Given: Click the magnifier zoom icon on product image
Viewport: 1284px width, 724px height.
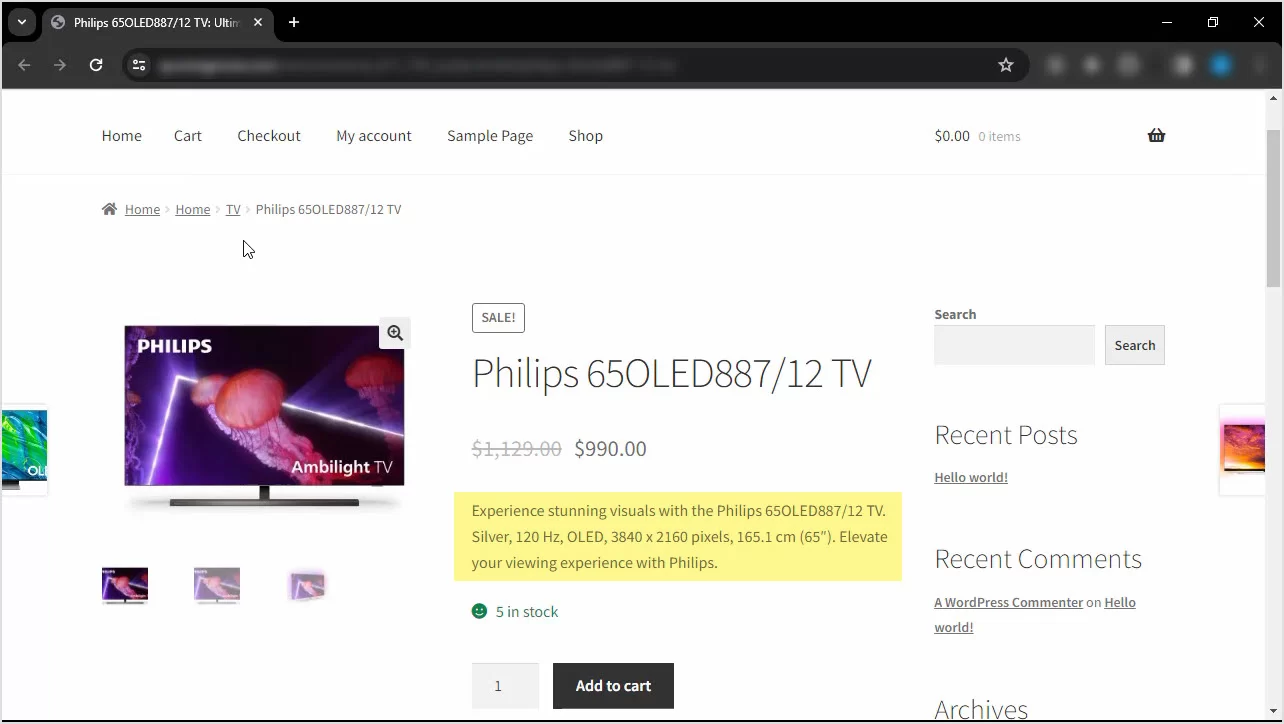Looking at the screenshot, I should (395, 333).
